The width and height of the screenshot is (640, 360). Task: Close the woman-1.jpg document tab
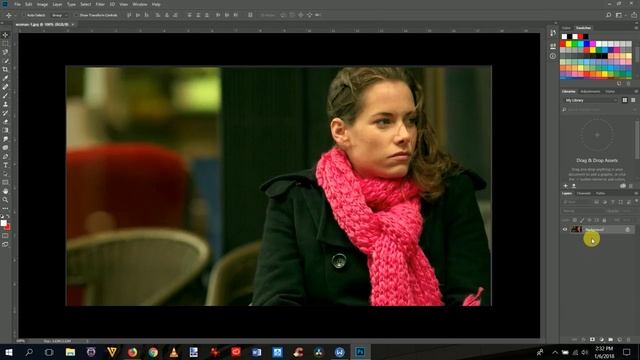(73, 24)
